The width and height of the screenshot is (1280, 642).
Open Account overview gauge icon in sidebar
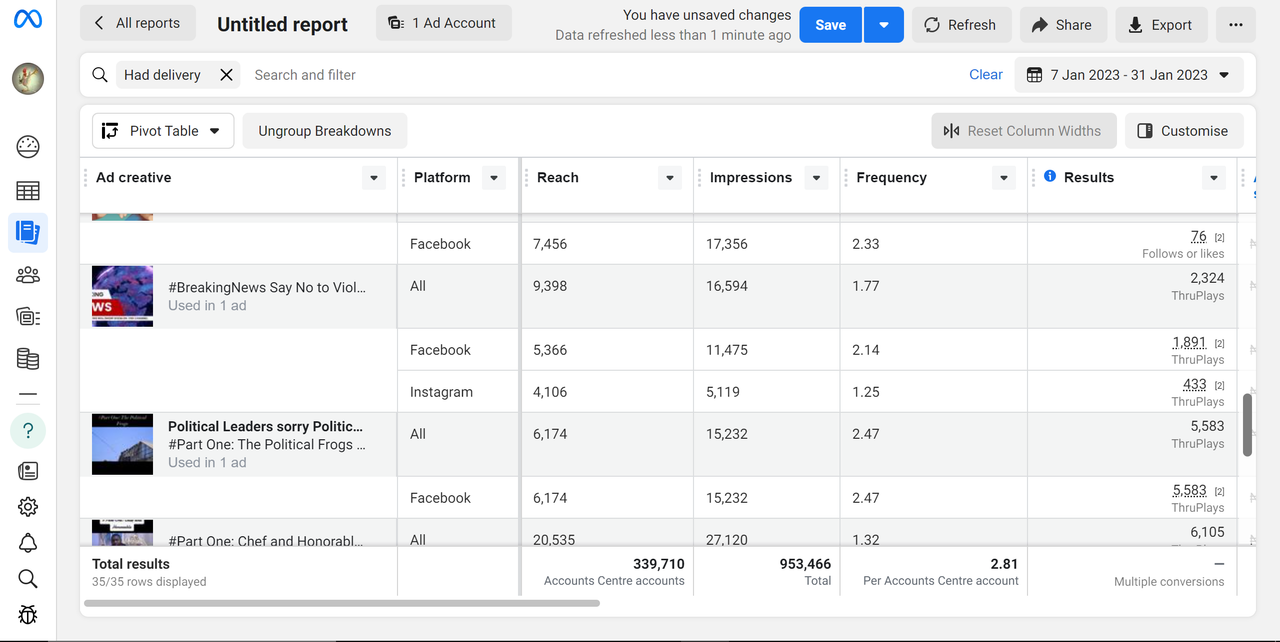28,147
